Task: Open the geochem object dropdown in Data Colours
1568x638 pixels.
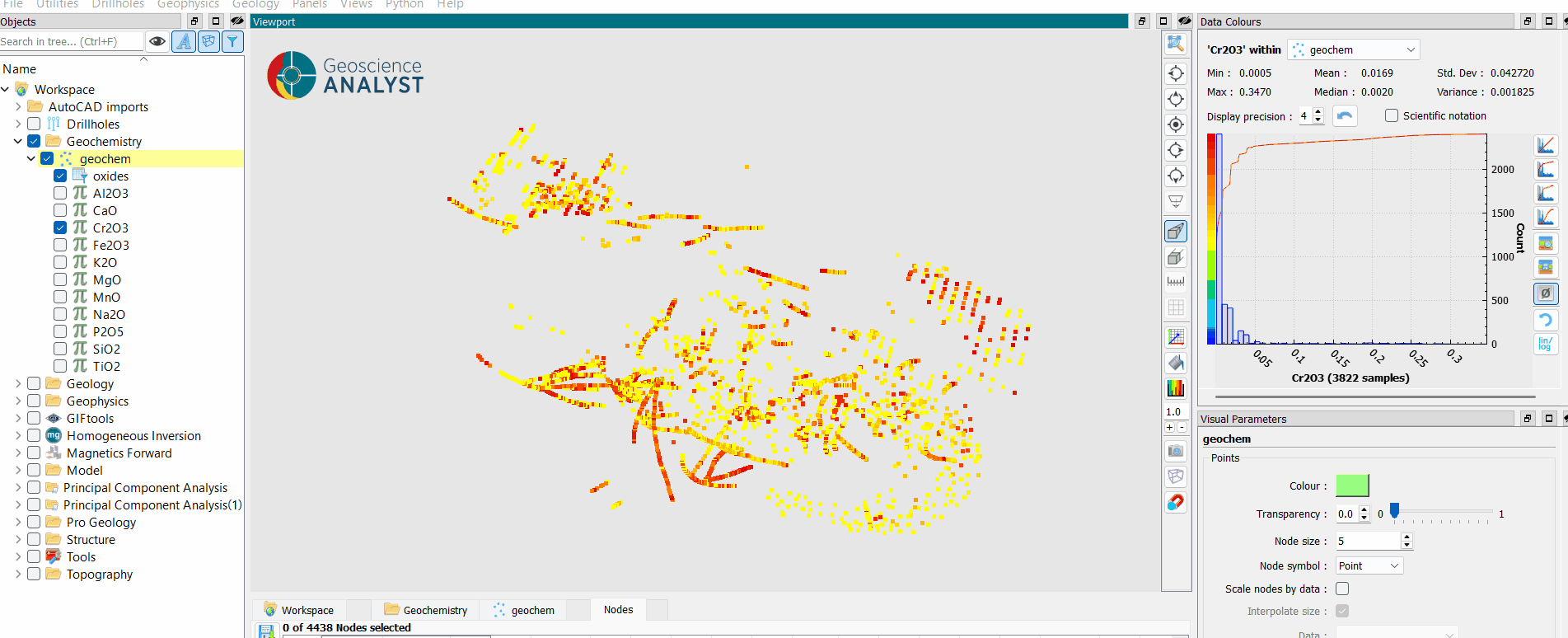Action: [1354, 49]
